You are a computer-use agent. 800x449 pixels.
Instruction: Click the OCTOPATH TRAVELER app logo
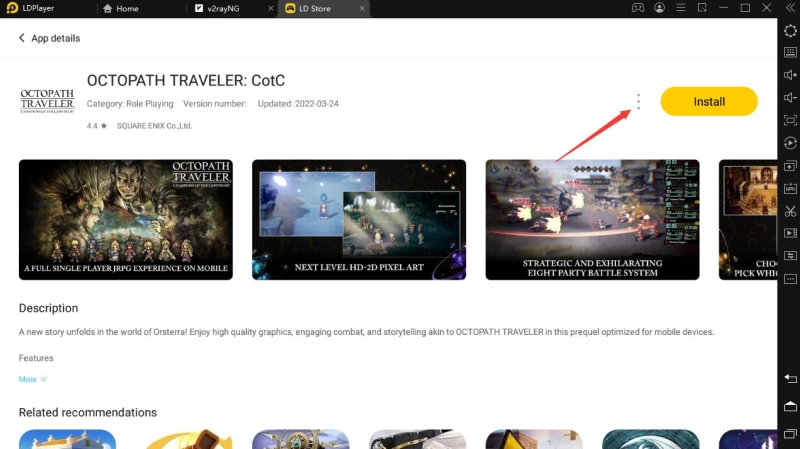[x=47, y=101]
